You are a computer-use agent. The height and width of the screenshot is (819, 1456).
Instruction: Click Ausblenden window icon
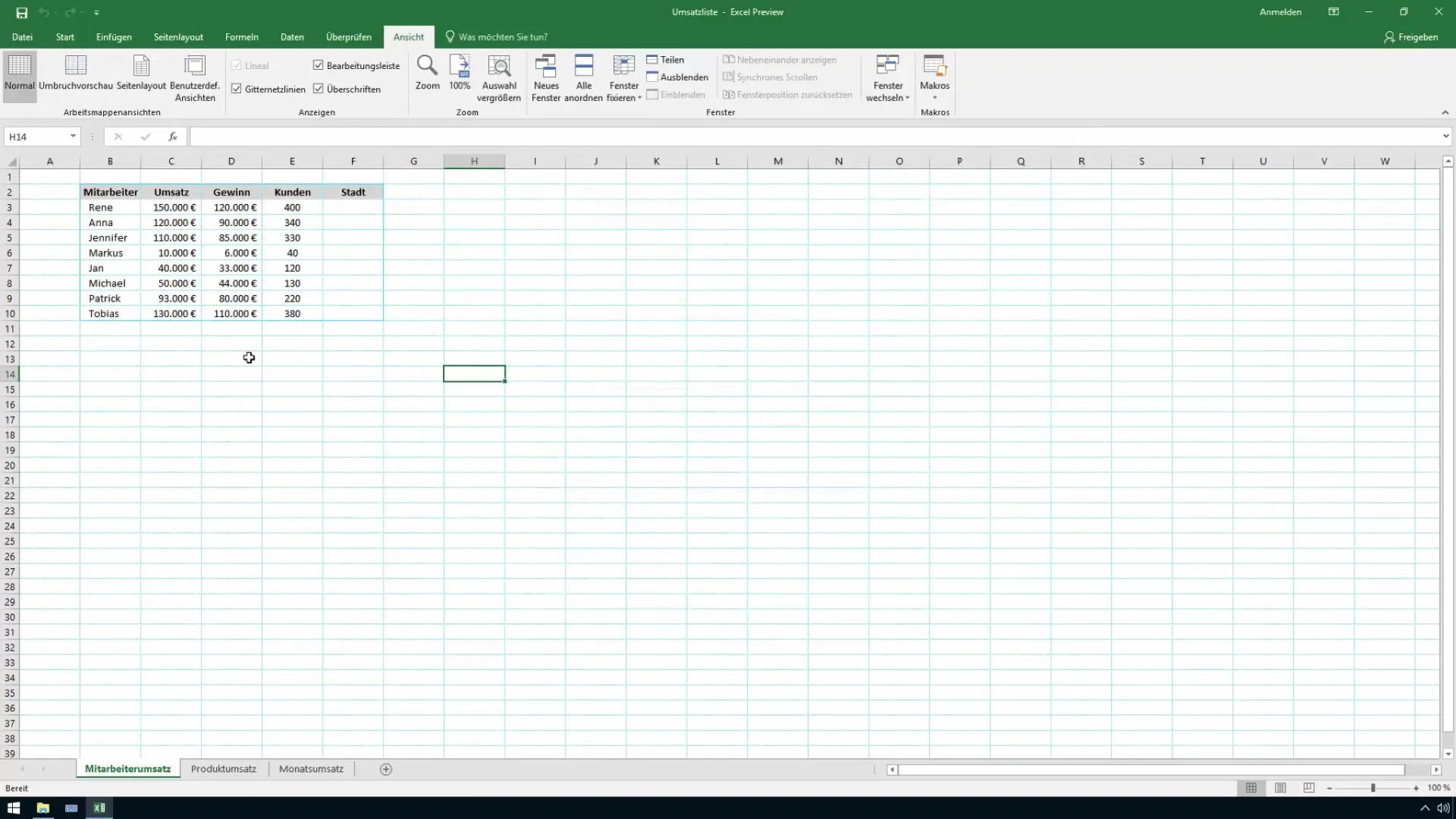tap(677, 77)
